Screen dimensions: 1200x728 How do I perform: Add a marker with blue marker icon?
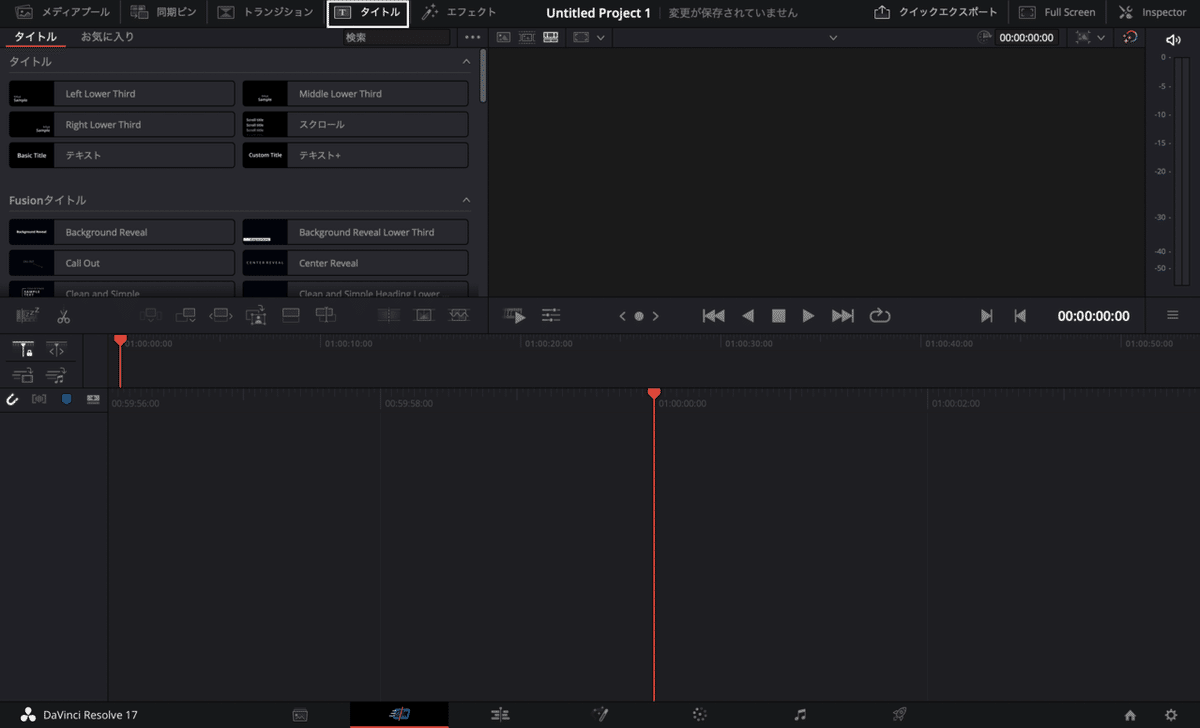(x=67, y=398)
